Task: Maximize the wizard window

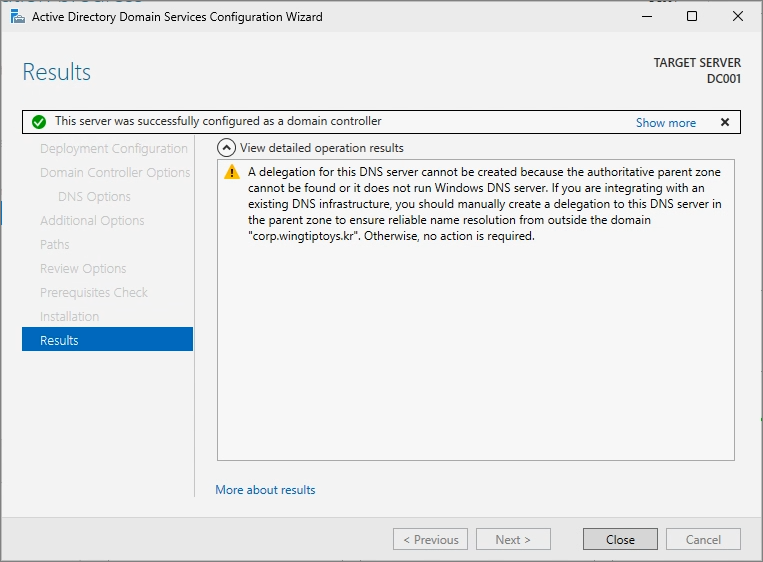Action: [x=691, y=17]
